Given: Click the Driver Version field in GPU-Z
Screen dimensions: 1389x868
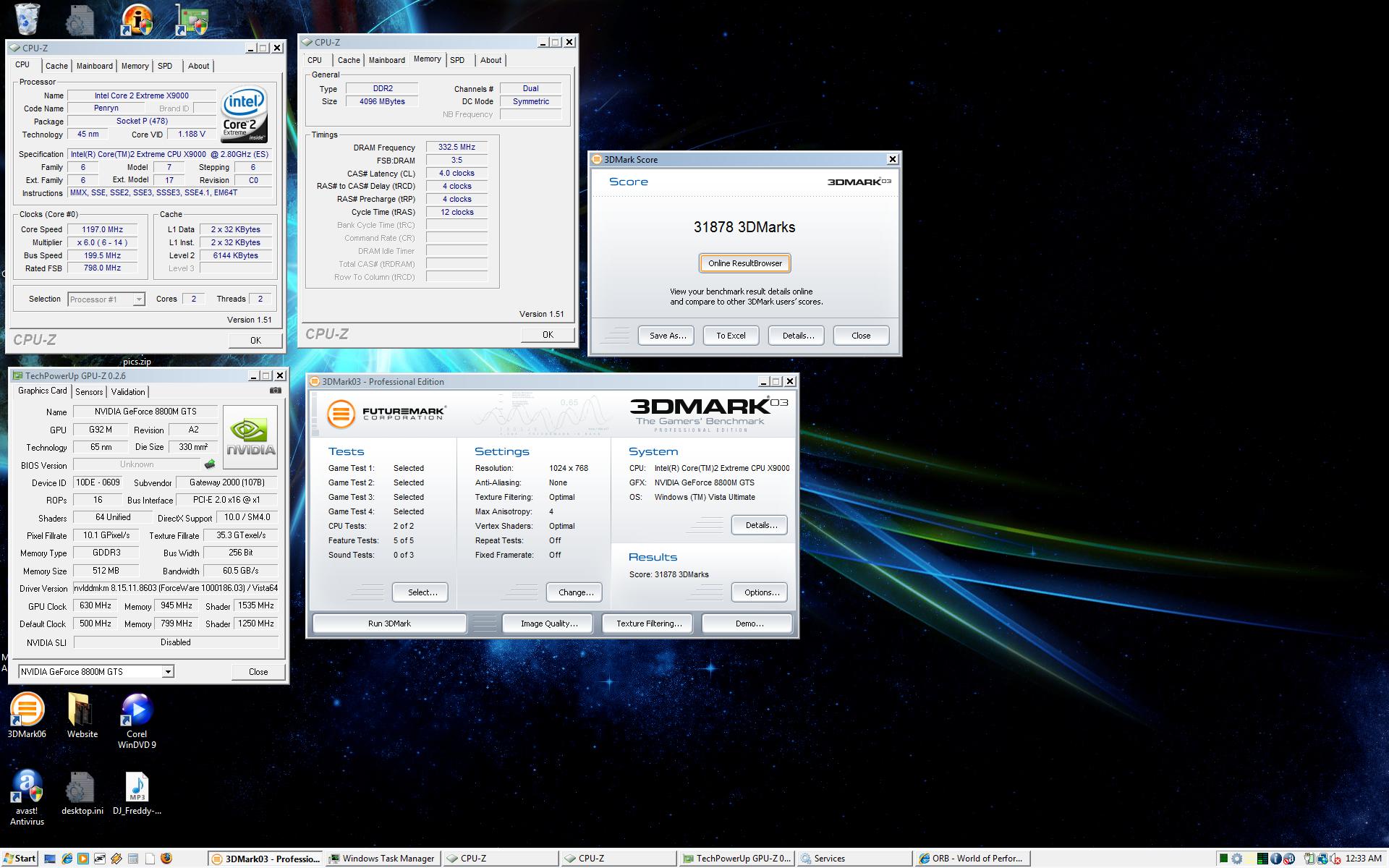Looking at the screenshot, I should coord(176,588).
